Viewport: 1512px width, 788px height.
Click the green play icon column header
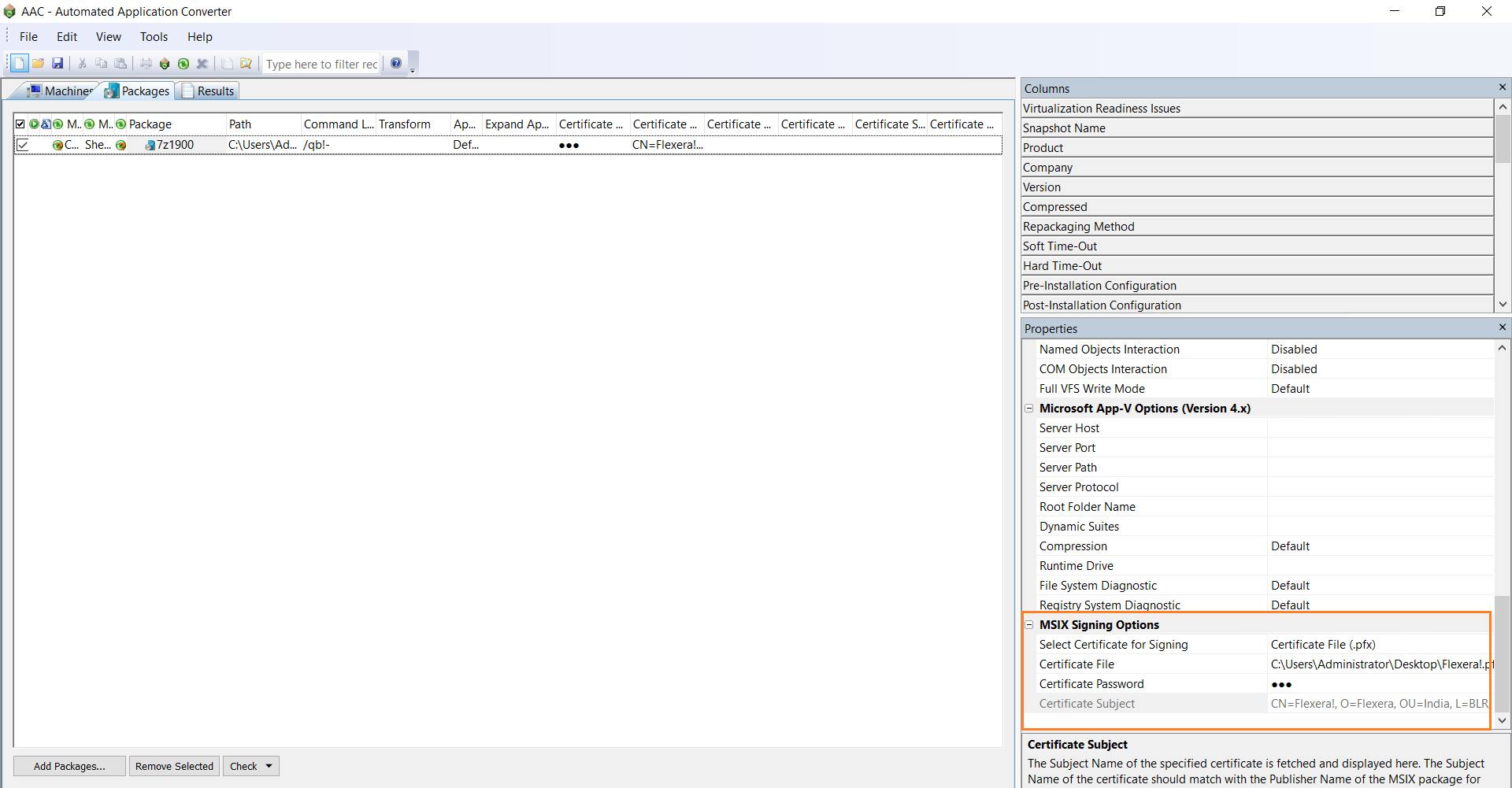(34, 124)
